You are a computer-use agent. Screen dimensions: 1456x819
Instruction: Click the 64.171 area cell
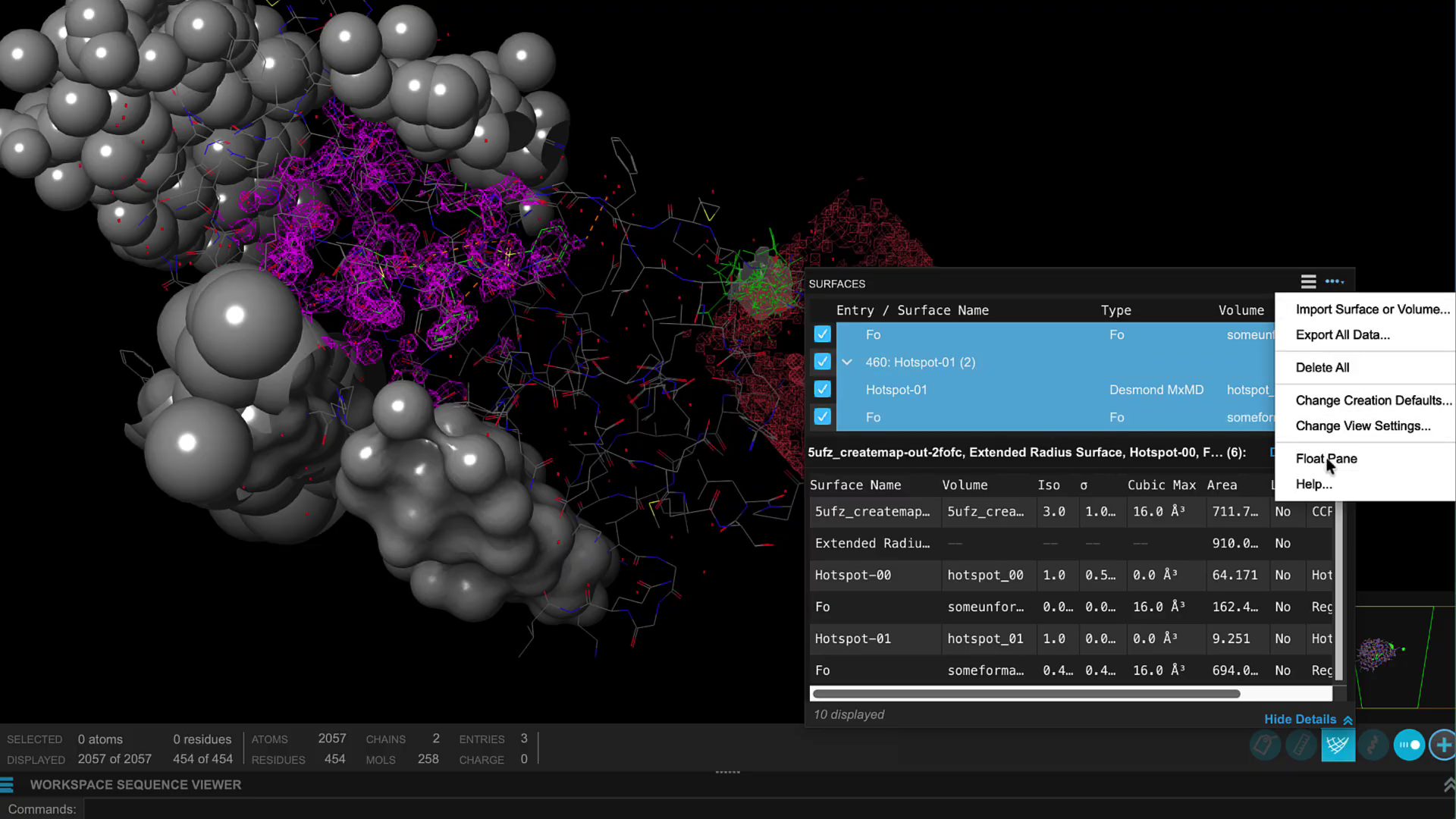tap(1235, 576)
